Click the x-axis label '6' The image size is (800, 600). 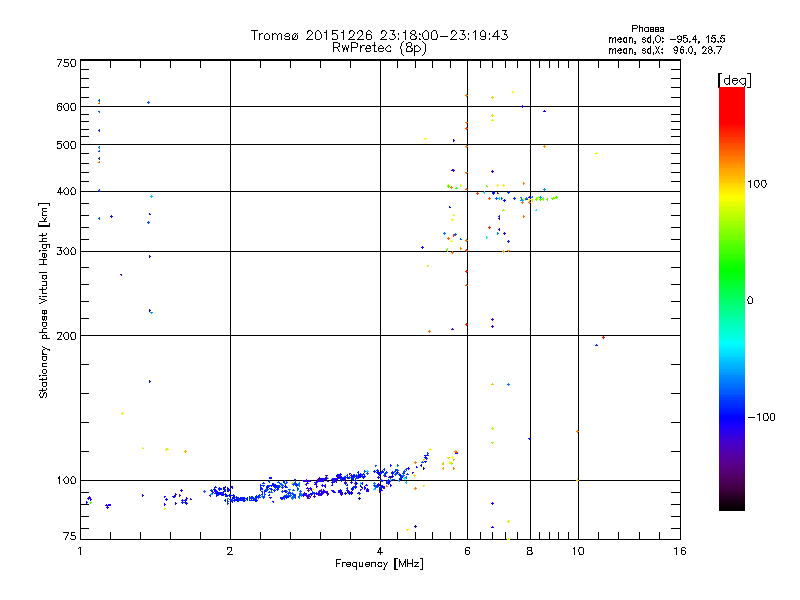[x=467, y=551]
